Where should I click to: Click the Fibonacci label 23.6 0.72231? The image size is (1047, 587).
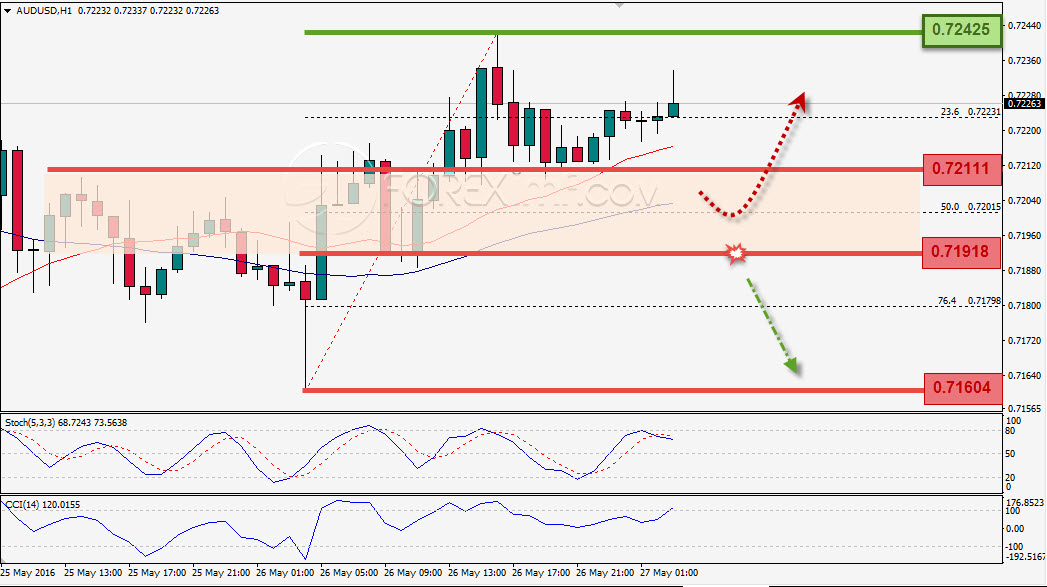pos(970,112)
